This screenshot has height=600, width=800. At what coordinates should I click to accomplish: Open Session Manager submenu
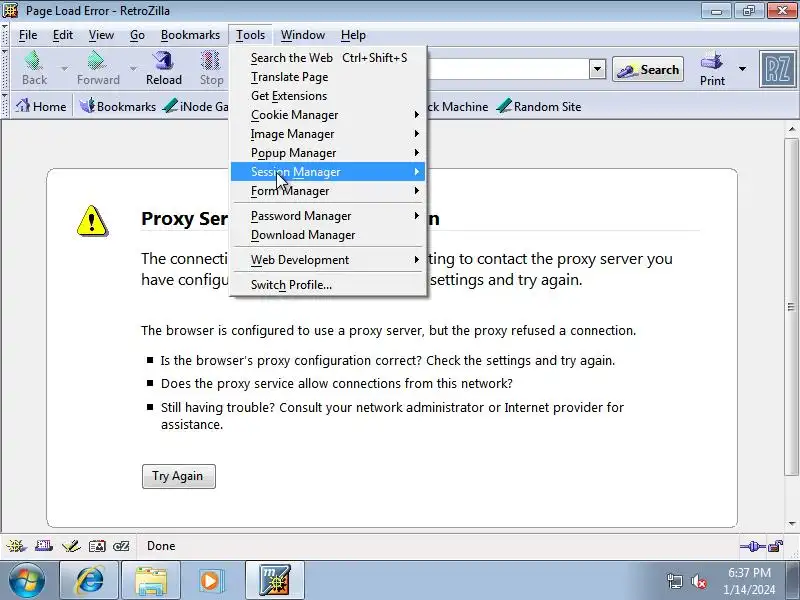pyautogui.click(x=328, y=171)
